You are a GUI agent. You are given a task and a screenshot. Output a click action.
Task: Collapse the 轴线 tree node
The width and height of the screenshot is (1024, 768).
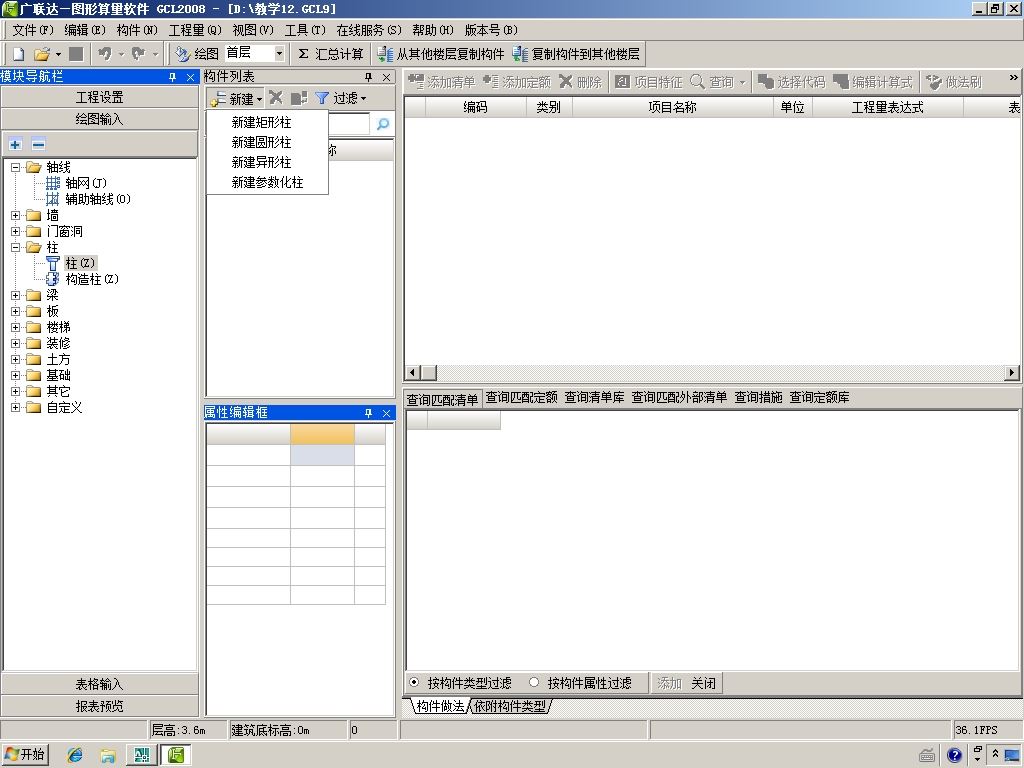[15, 167]
